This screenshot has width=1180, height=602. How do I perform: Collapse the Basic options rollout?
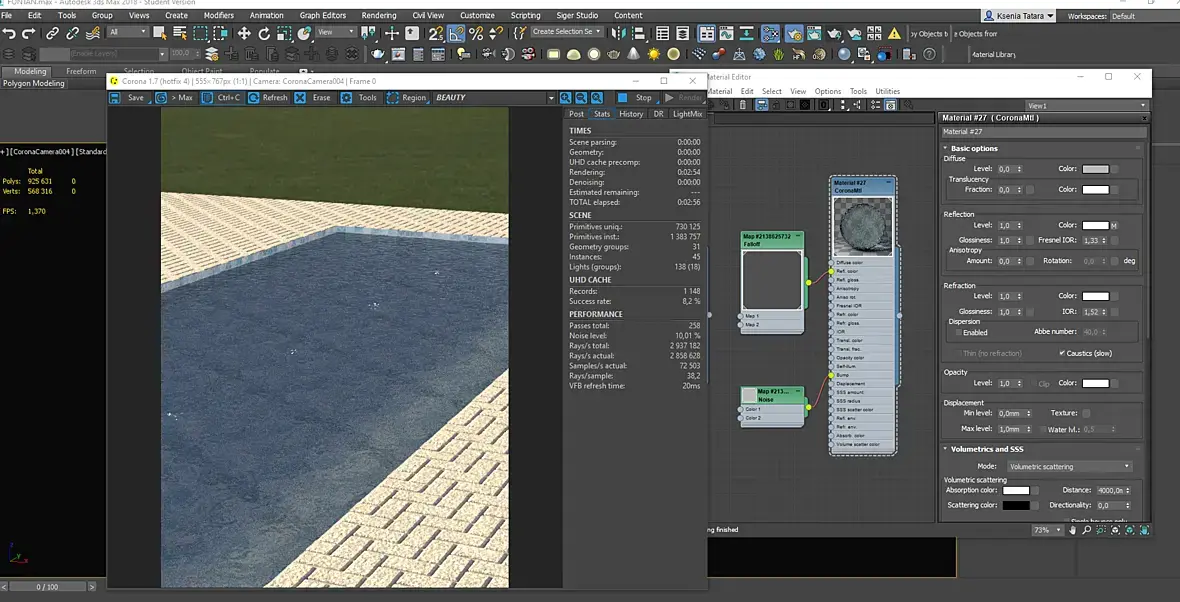(x=974, y=148)
